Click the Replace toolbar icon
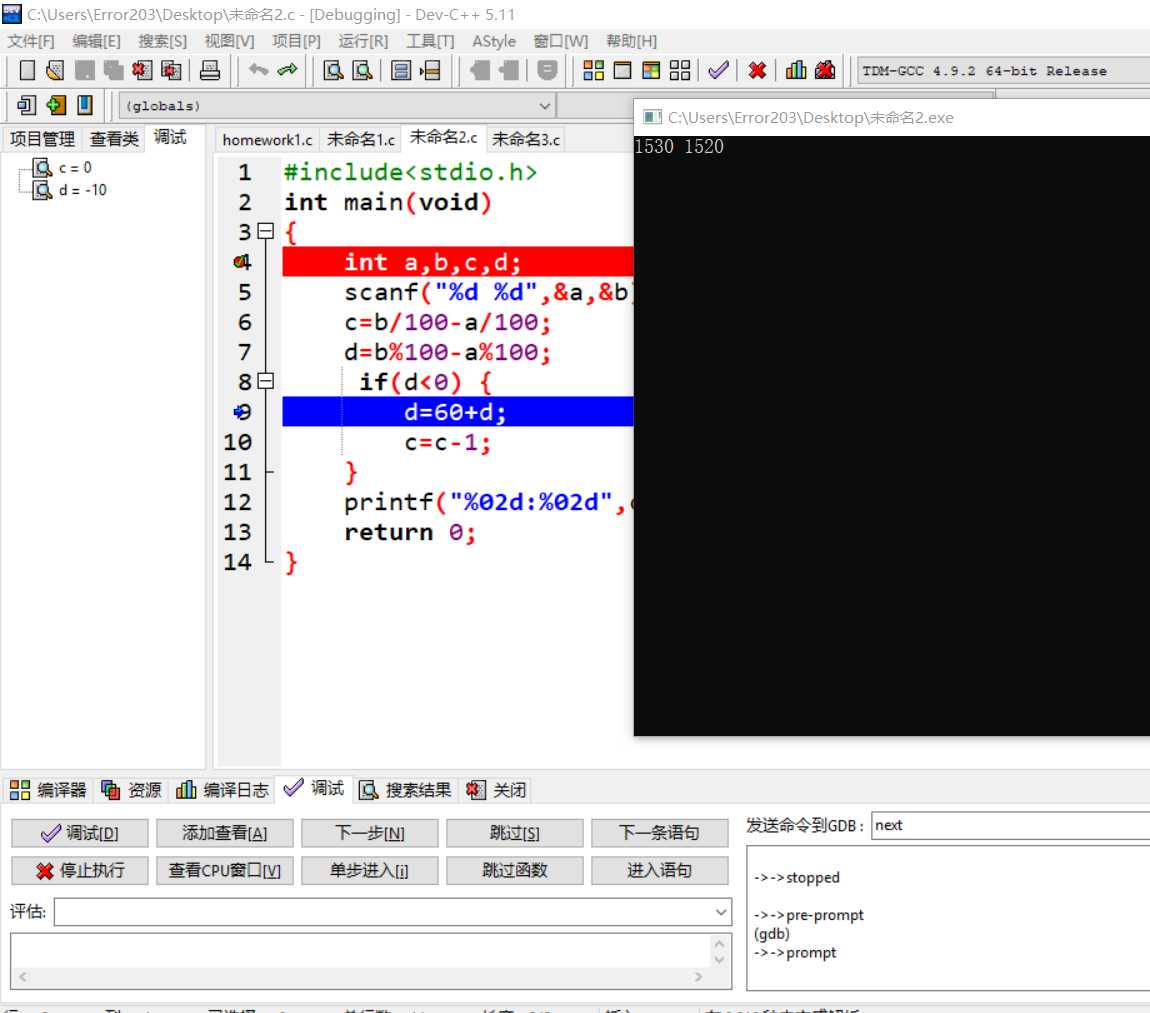Screen dimensions: 1150x1013 pyautogui.click(x=362, y=70)
